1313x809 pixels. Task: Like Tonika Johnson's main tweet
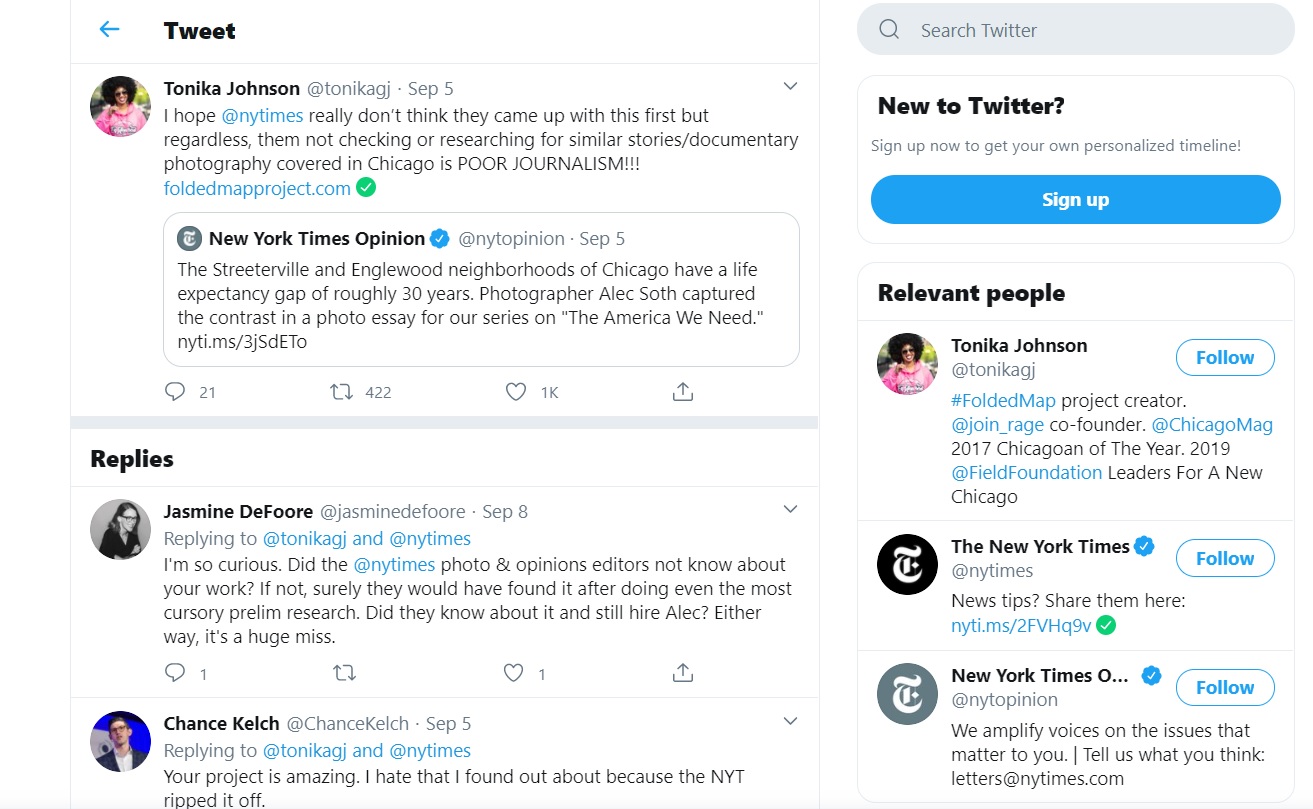click(x=516, y=392)
